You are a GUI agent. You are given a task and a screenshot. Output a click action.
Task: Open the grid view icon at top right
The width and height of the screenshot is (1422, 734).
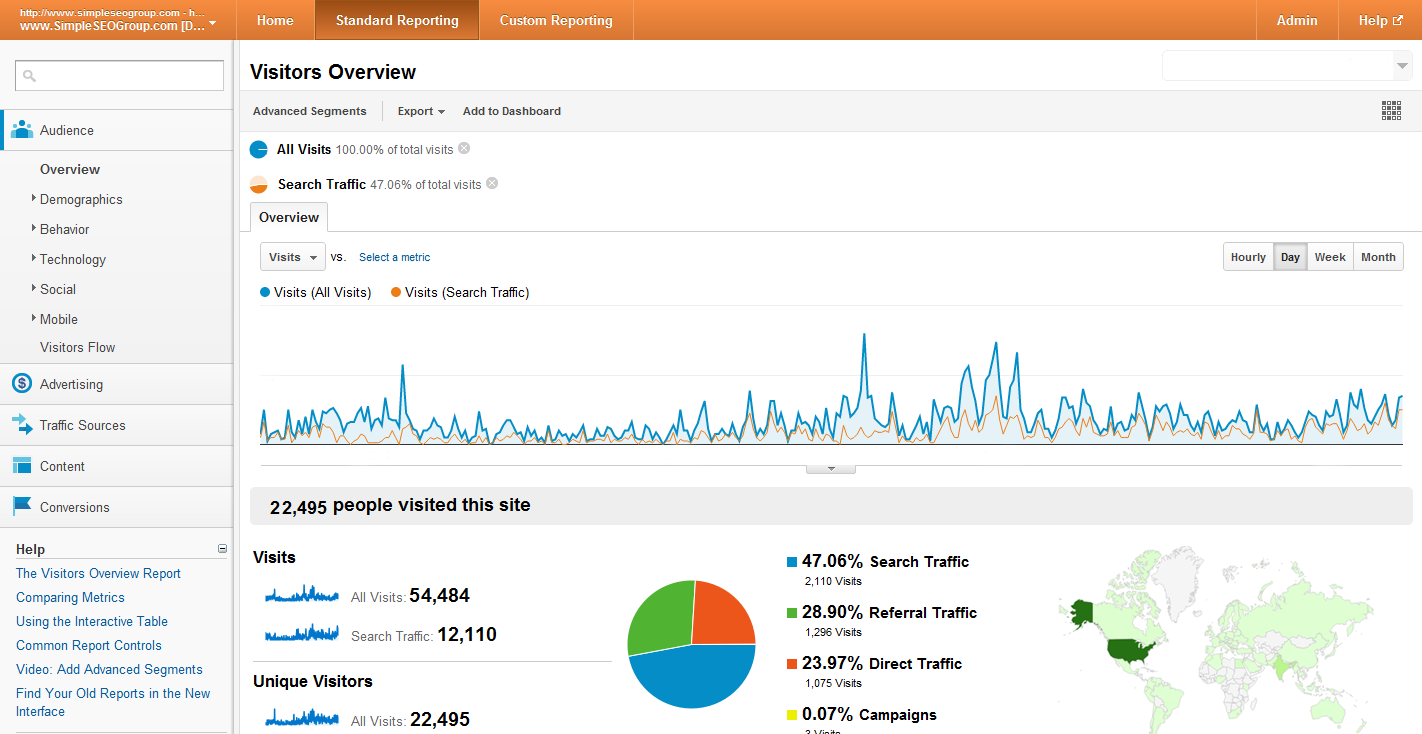[x=1391, y=111]
